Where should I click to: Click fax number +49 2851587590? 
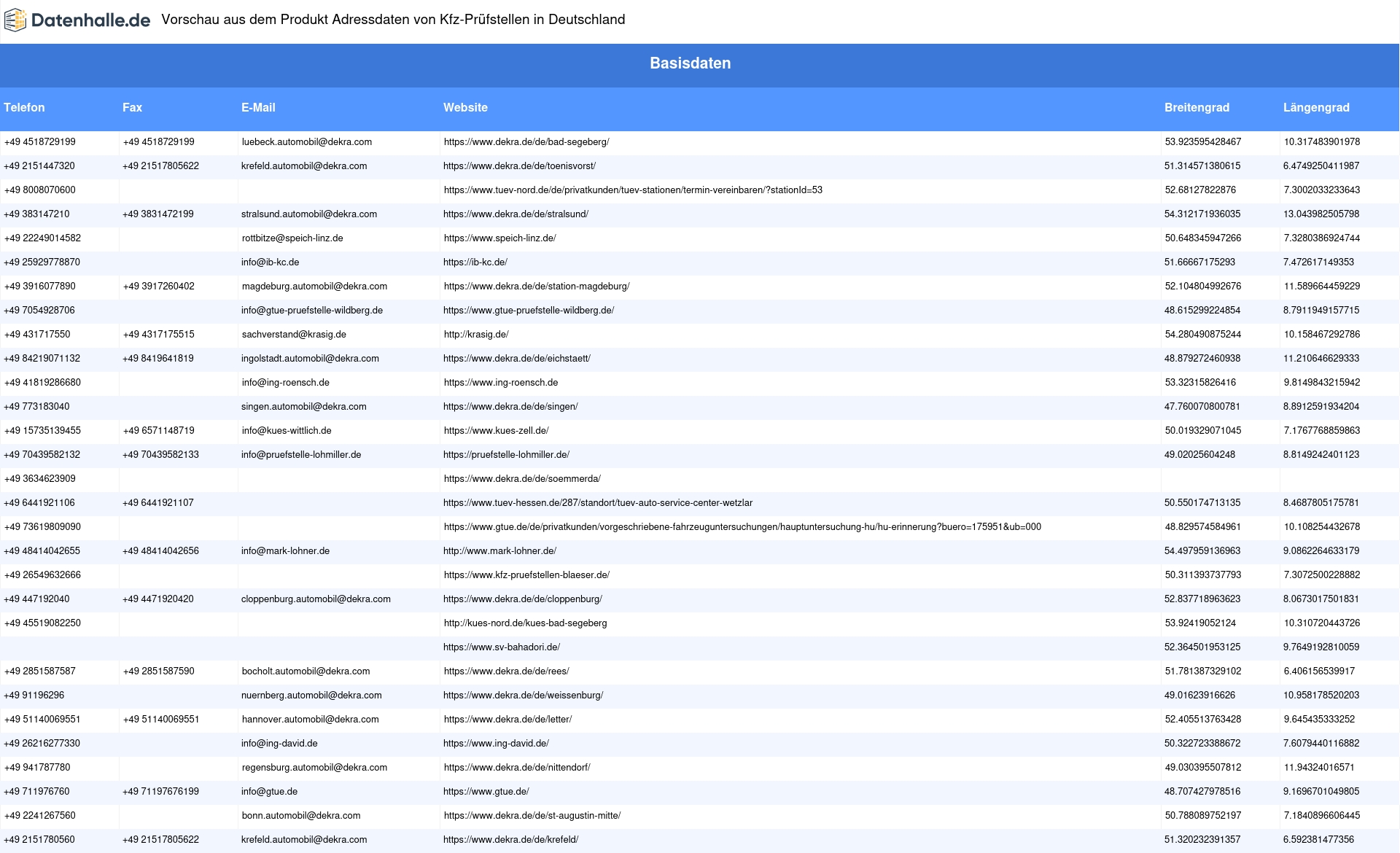coord(159,671)
